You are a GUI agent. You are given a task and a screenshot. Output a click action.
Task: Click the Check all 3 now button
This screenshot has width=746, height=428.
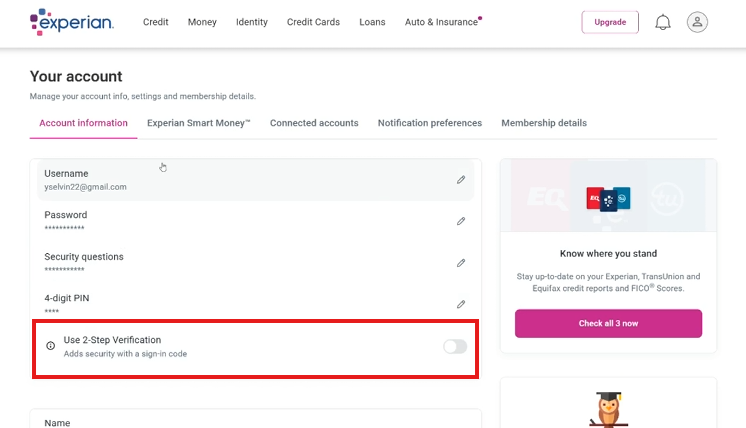click(608, 323)
